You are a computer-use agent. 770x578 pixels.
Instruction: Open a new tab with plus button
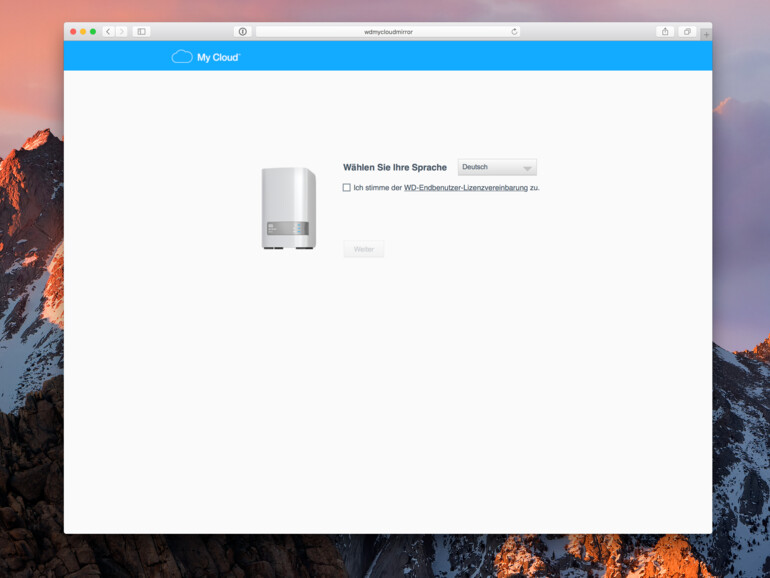(706, 34)
